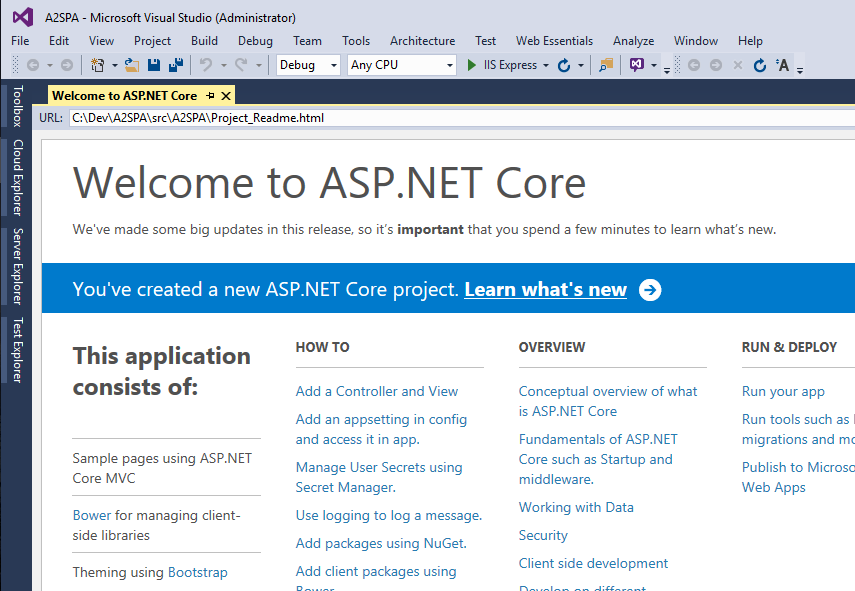Open the Debug configuration dropdown
855x591 pixels.
tap(308, 65)
